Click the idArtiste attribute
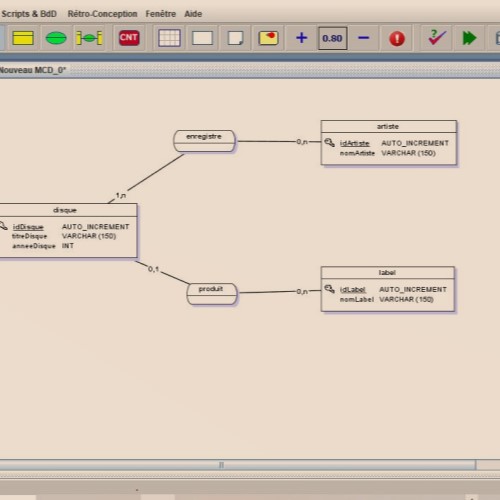This screenshot has width=500, height=500. (354, 143)
